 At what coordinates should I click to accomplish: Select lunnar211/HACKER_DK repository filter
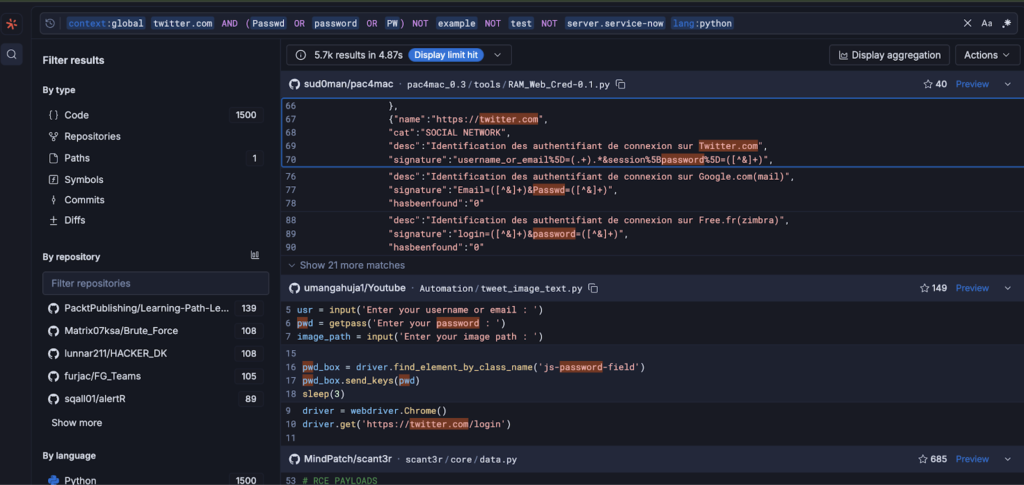point(153,353)
